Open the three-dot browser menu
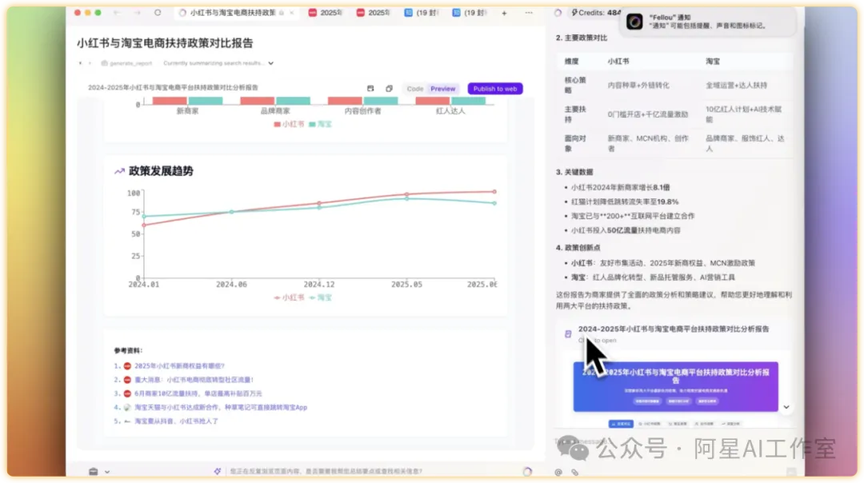Viewport: 864px width, 483px height. click(x=528, y=13)
